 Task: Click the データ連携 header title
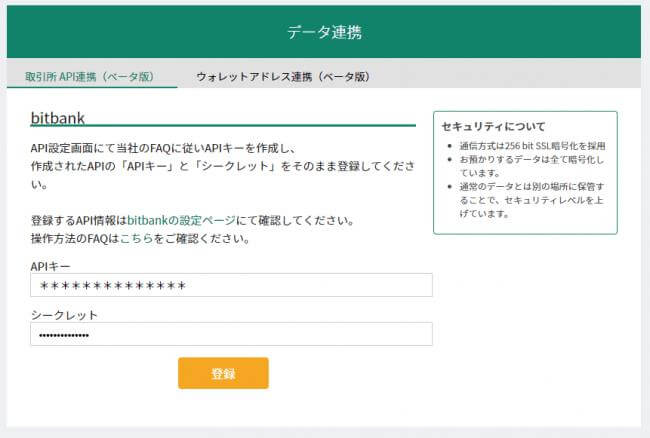pyautogui.click(x=324, y=32)
